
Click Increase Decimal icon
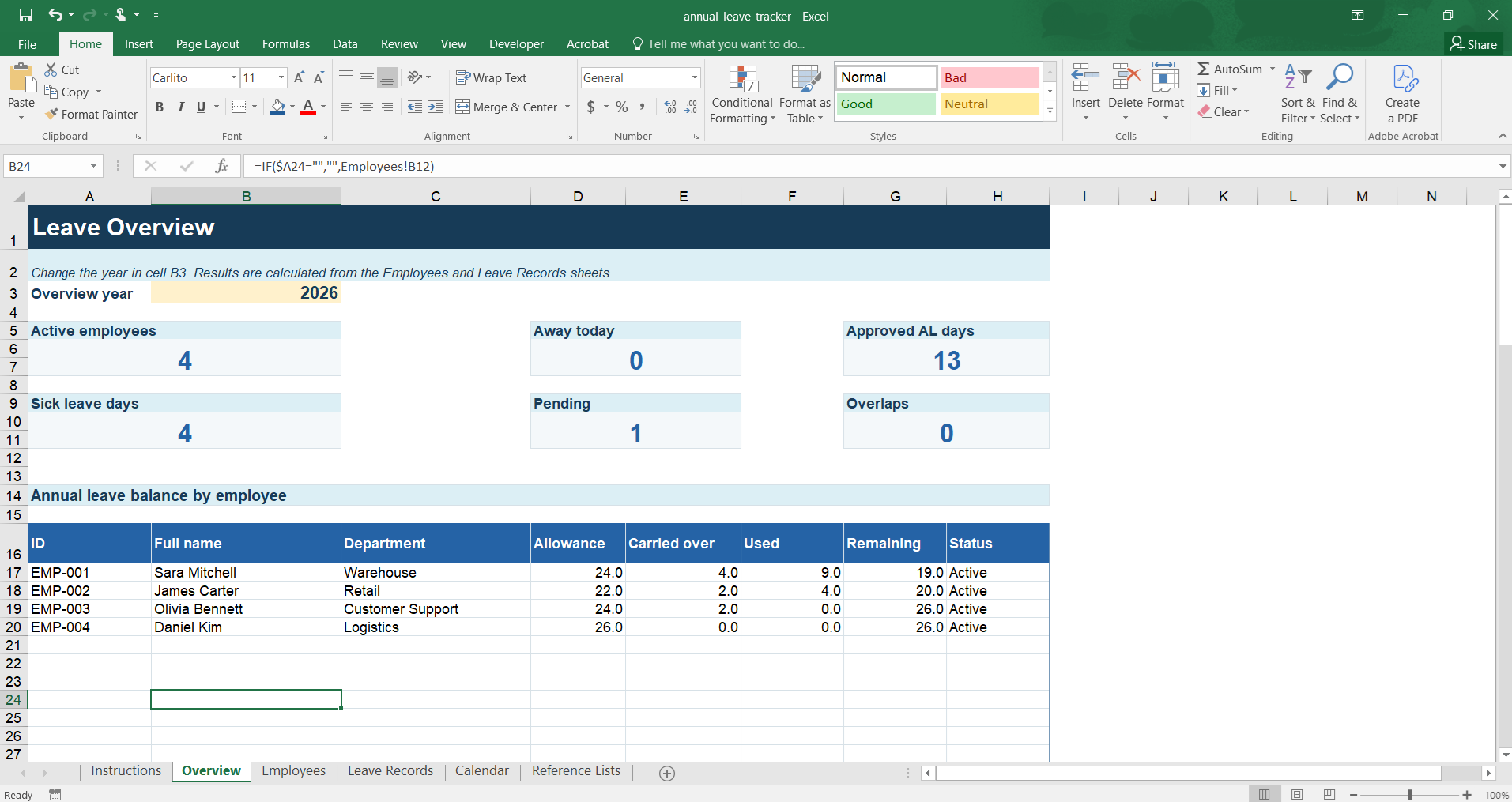coord(670,107)
